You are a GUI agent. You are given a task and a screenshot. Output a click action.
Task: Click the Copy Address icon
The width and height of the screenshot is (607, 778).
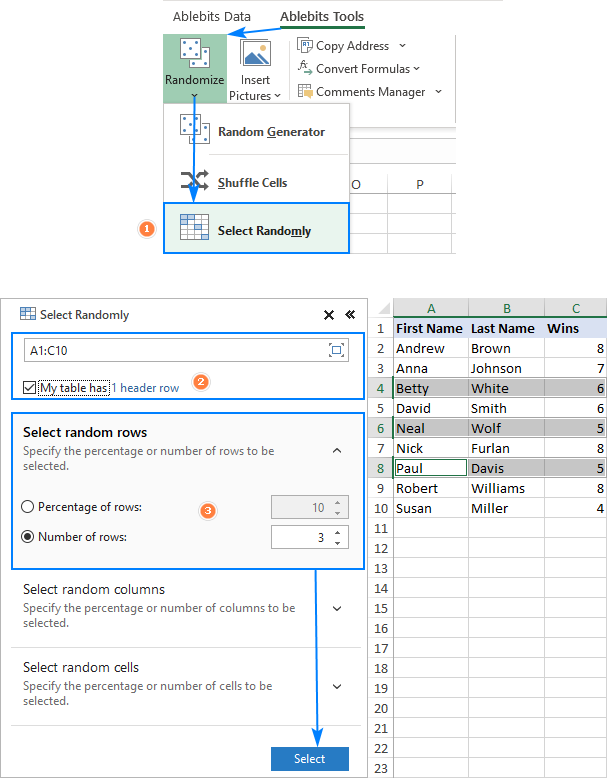click(x=304, y=45)
